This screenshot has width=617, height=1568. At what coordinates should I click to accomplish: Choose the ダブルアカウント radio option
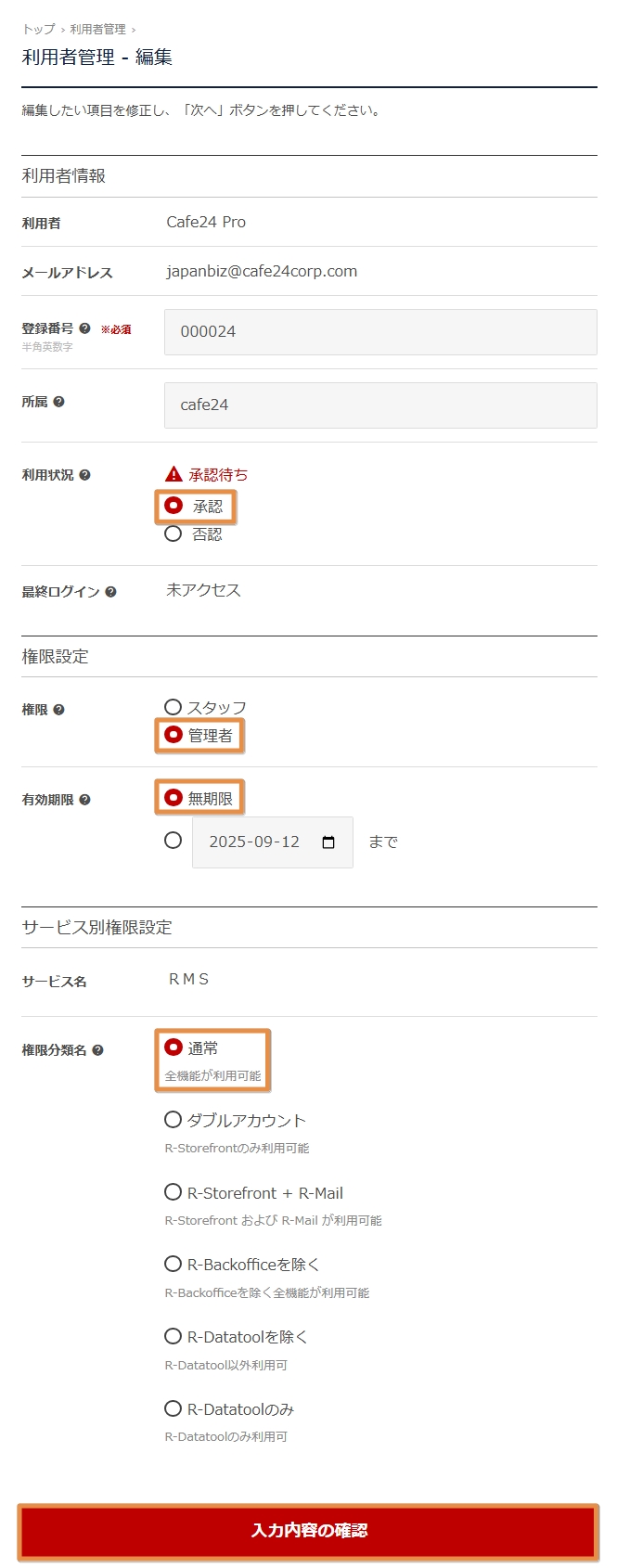[174, 1120]
